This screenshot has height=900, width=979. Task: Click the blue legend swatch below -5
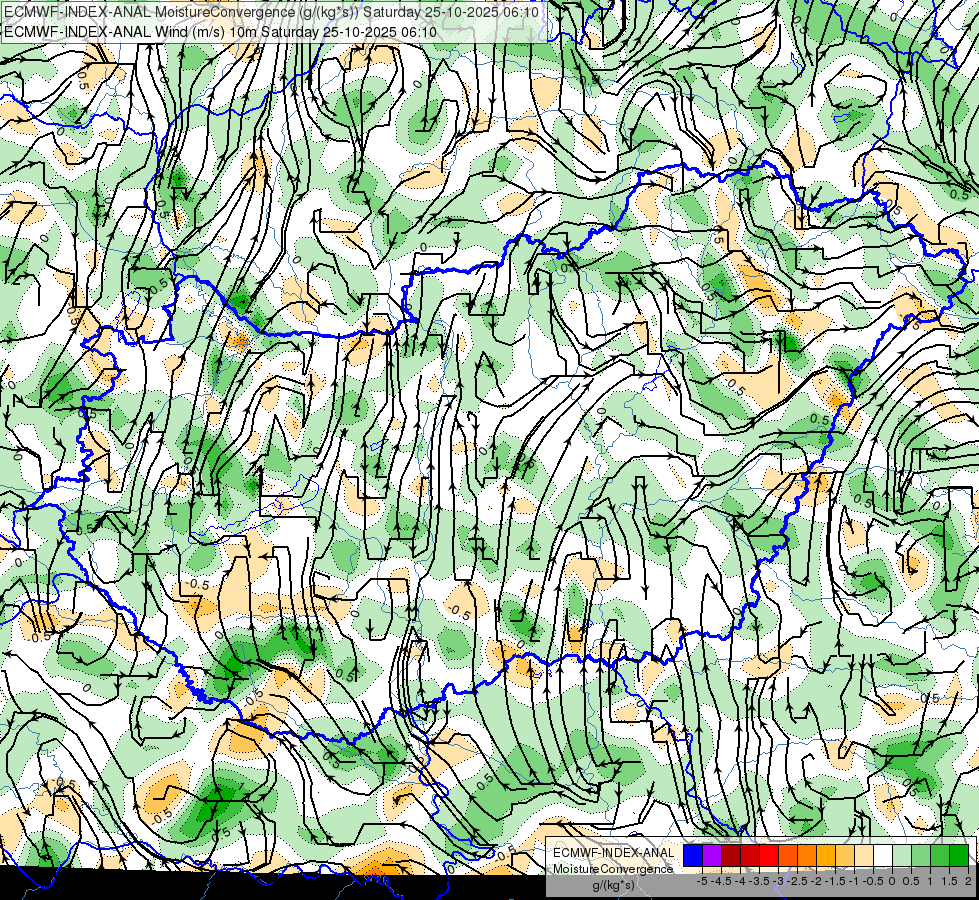[693, 855]
